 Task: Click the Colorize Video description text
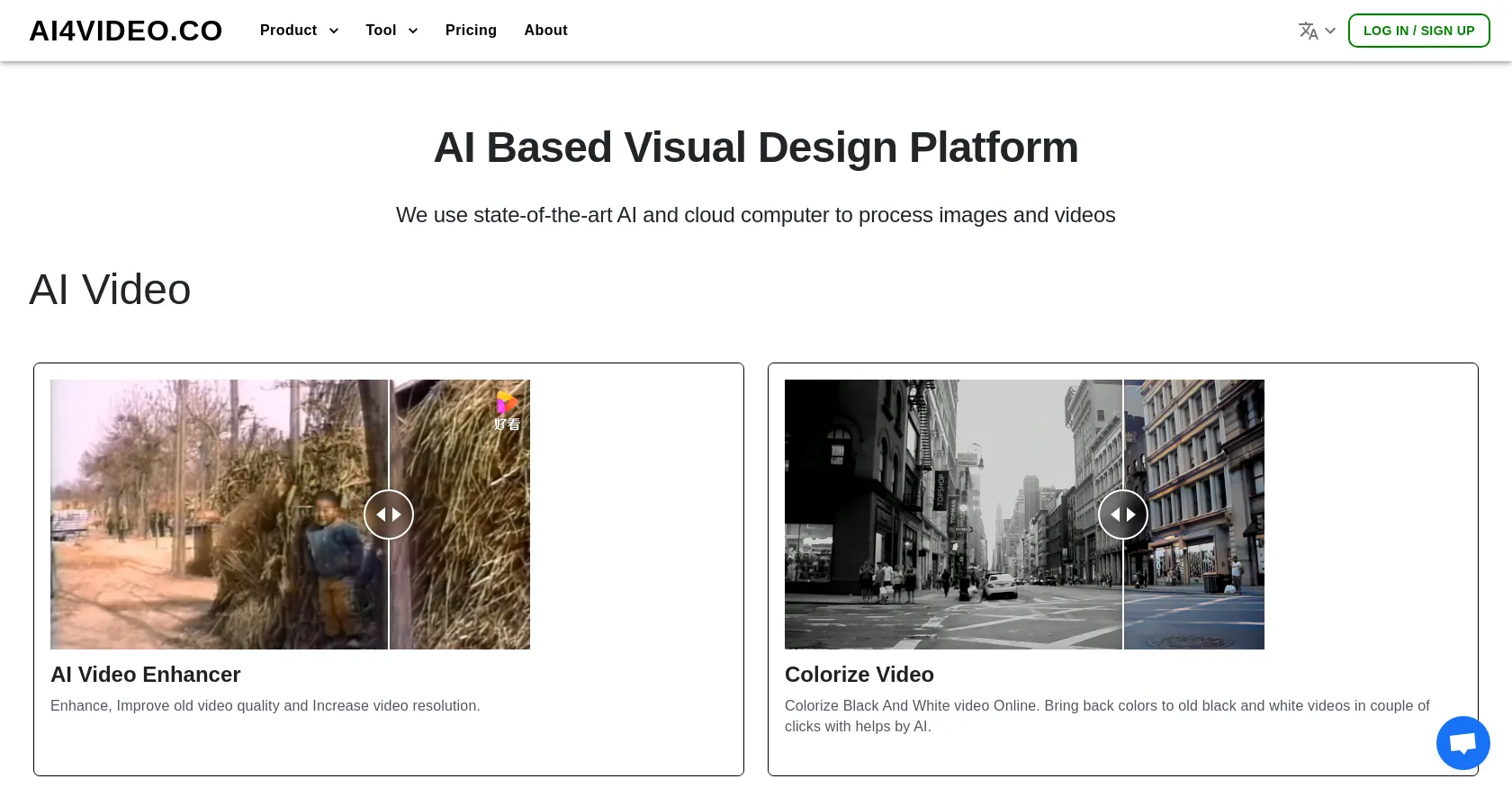1106,716
